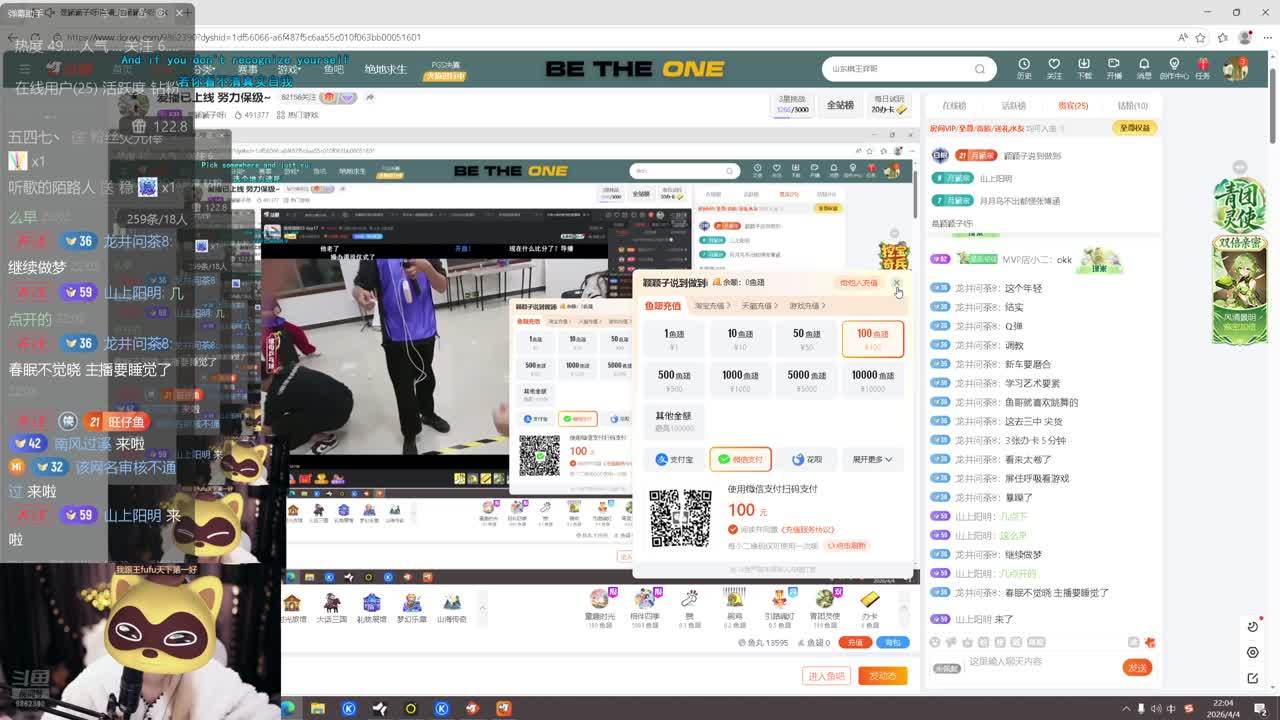
Task: Open 创作中心 lightbulb icon
Action: tap(1173, 65)
